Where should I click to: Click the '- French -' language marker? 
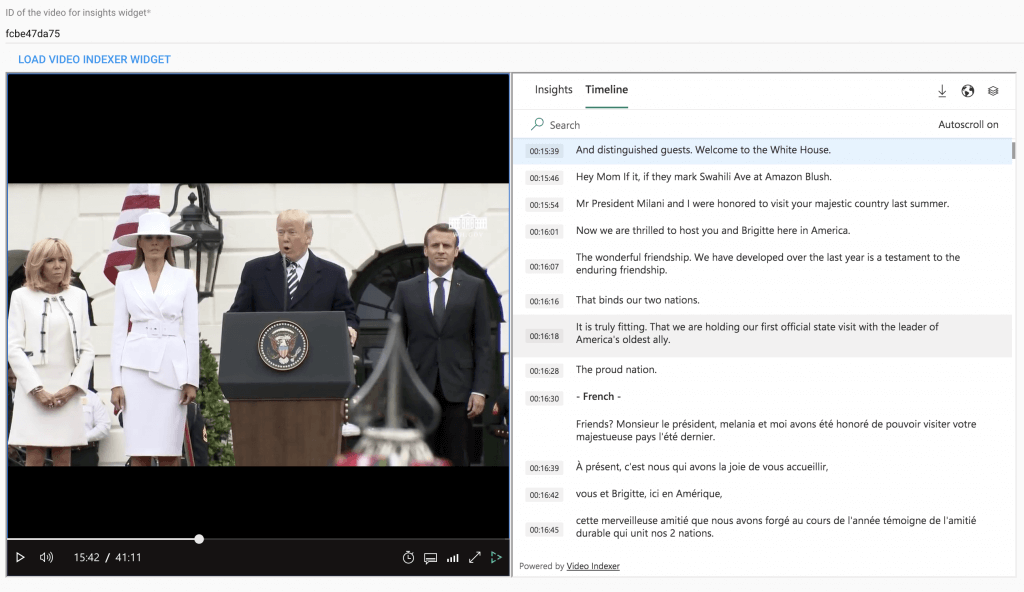point(598,397)
